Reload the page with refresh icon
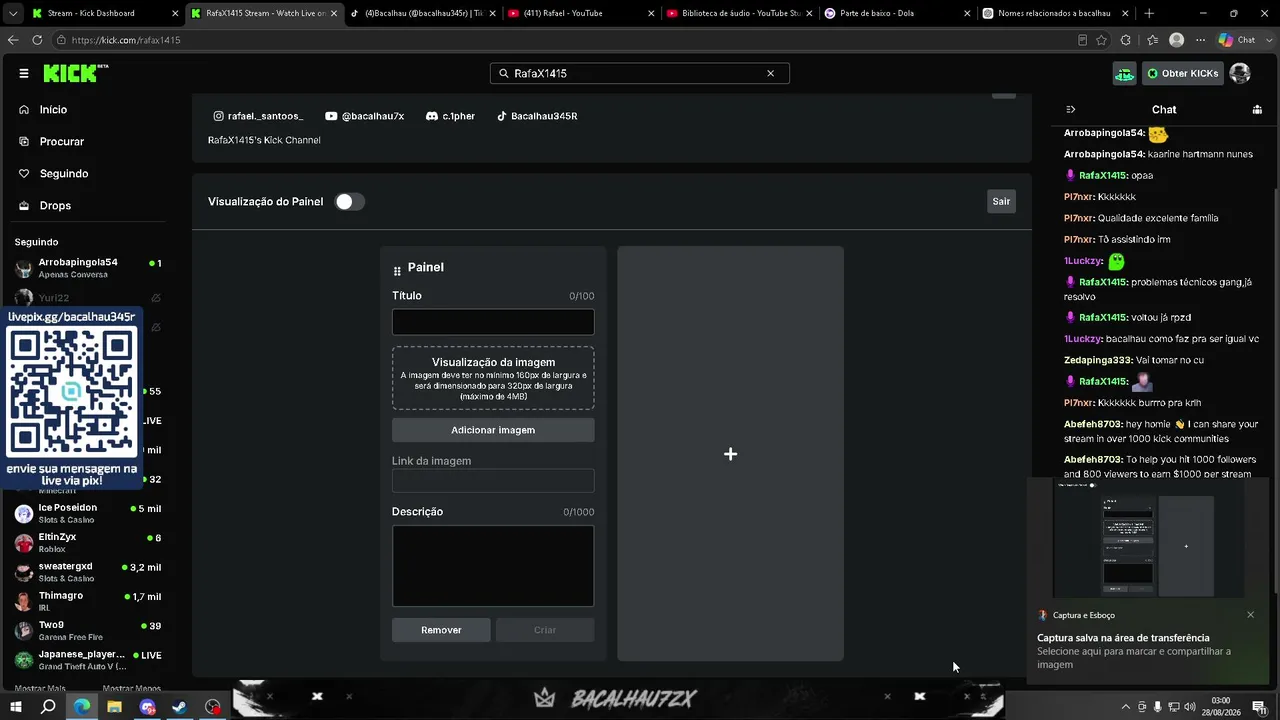Screen dimensions: 1280x720 37,40
